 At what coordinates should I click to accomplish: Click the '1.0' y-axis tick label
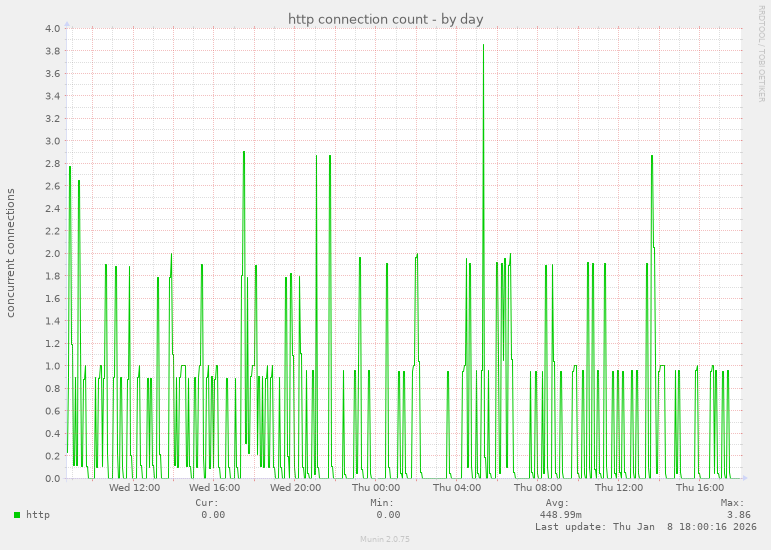53,366
